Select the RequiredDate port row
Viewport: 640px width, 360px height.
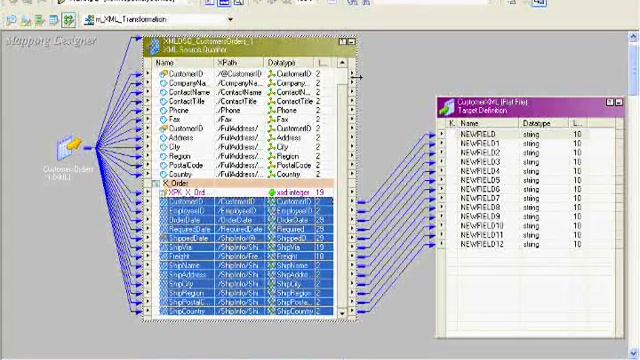[246, 229]
